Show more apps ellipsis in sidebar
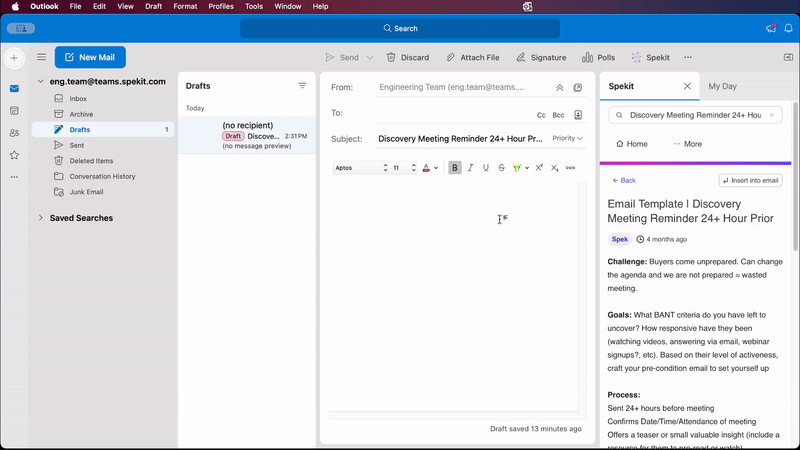 tap(14, 177)
